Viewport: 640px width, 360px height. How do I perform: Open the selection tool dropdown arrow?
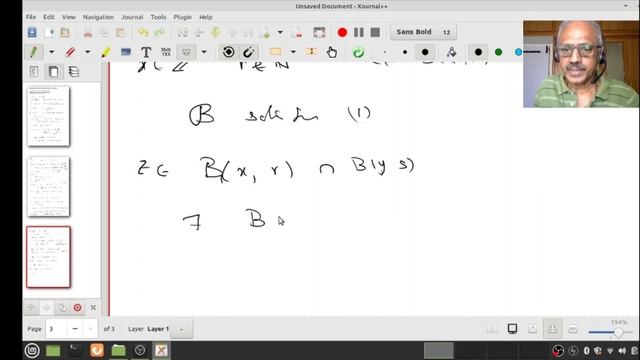coord(293,52)
